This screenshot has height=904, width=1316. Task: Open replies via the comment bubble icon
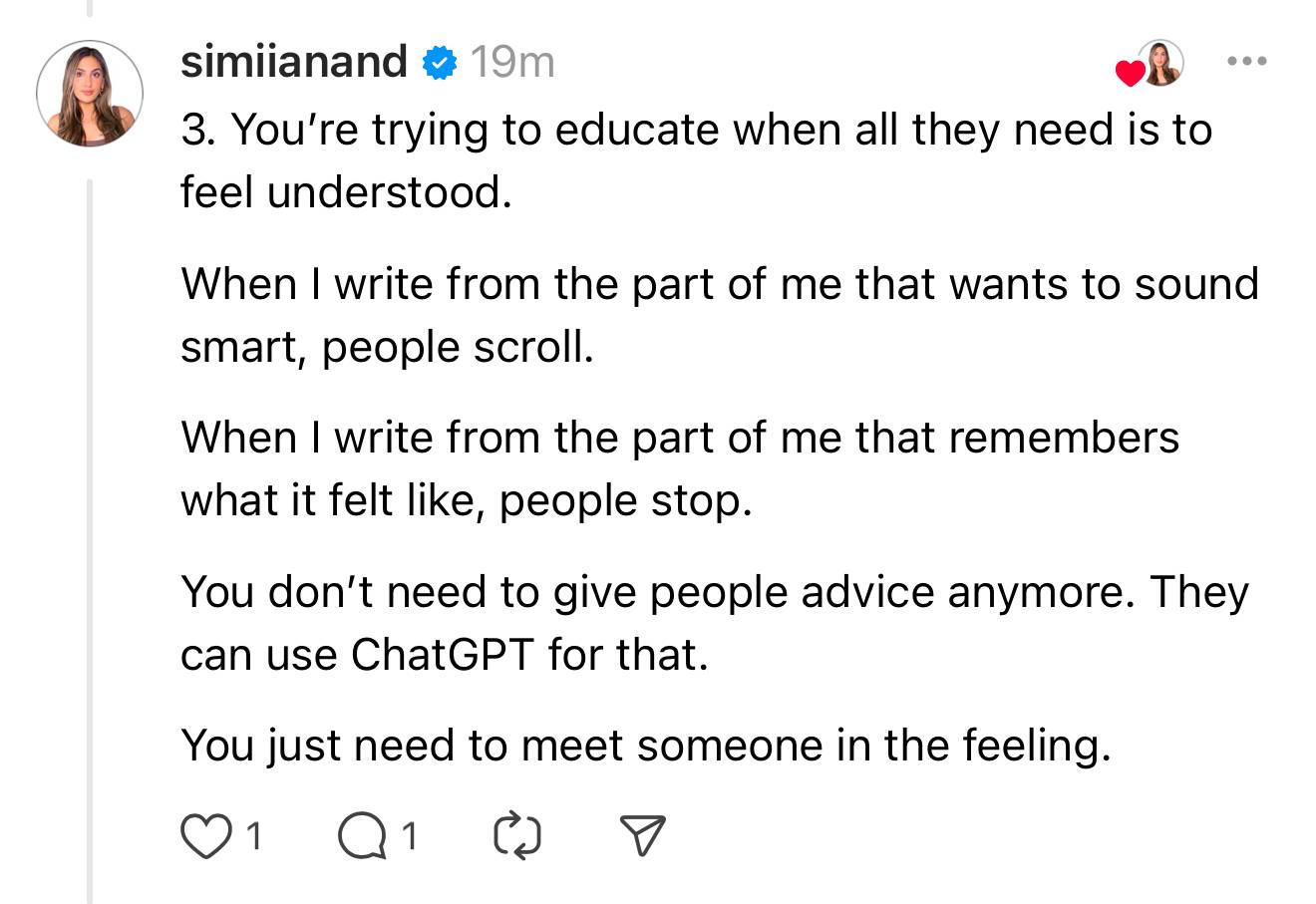[x=362, y=837]
